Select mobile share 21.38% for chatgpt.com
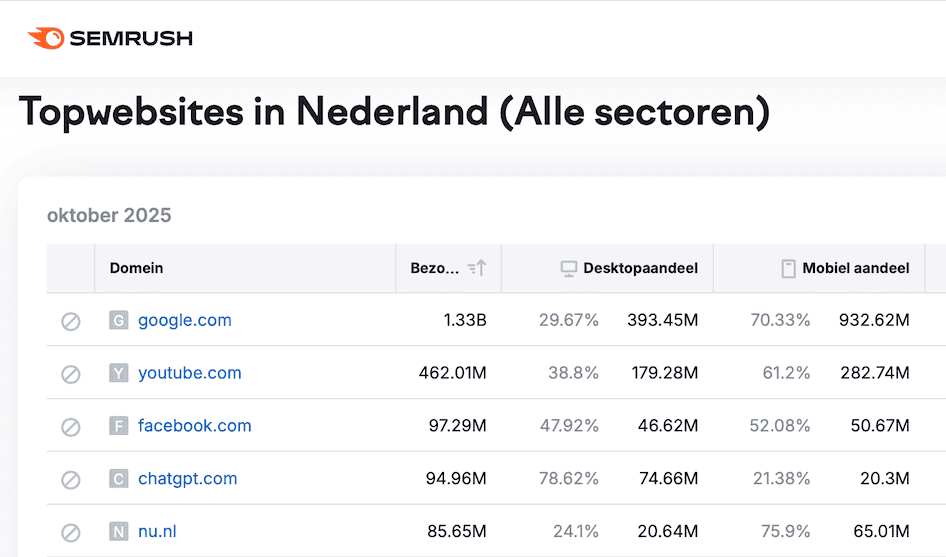 click(781, 479)
